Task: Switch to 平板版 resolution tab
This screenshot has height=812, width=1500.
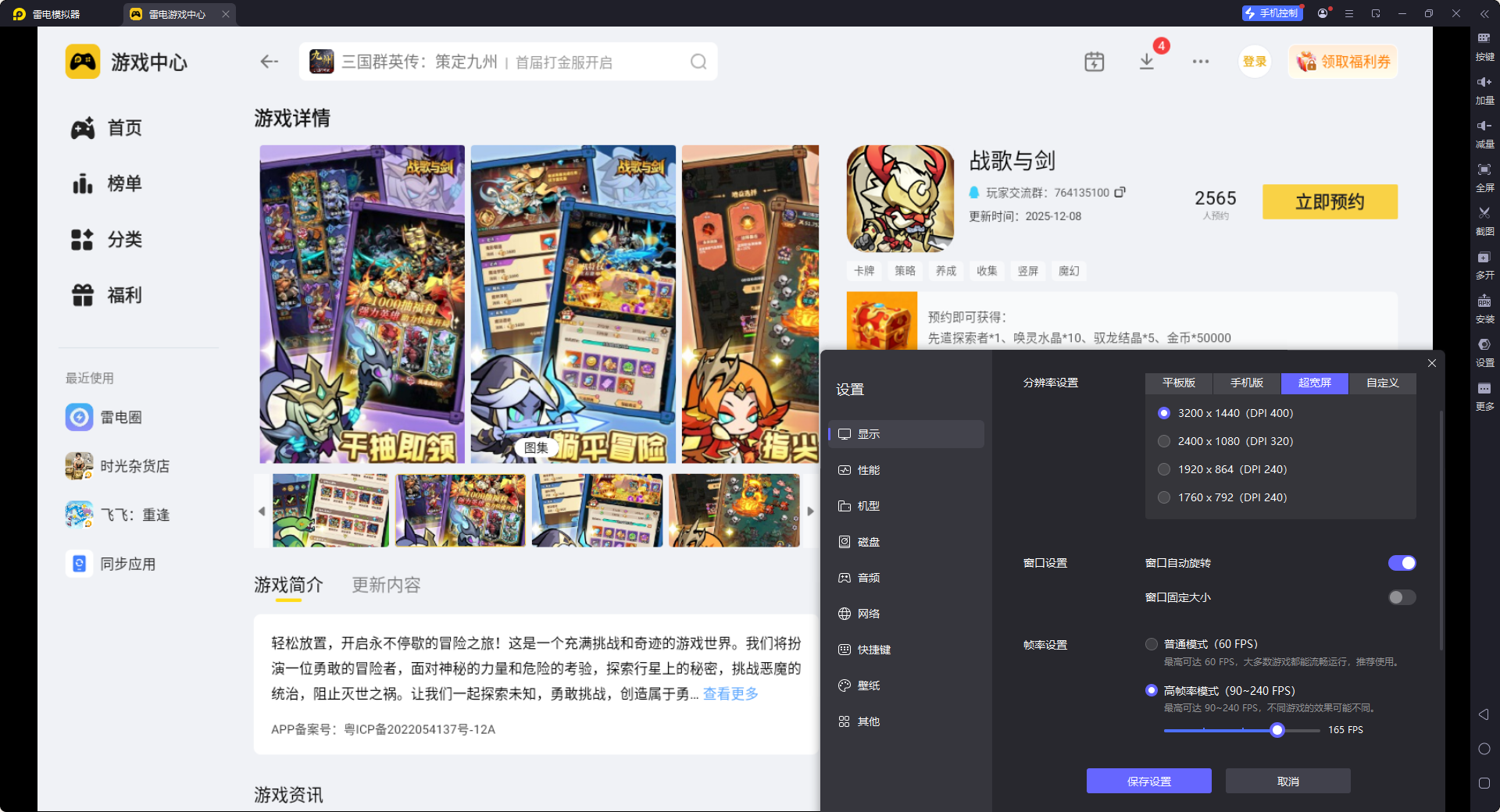Action: [1179, 383]
